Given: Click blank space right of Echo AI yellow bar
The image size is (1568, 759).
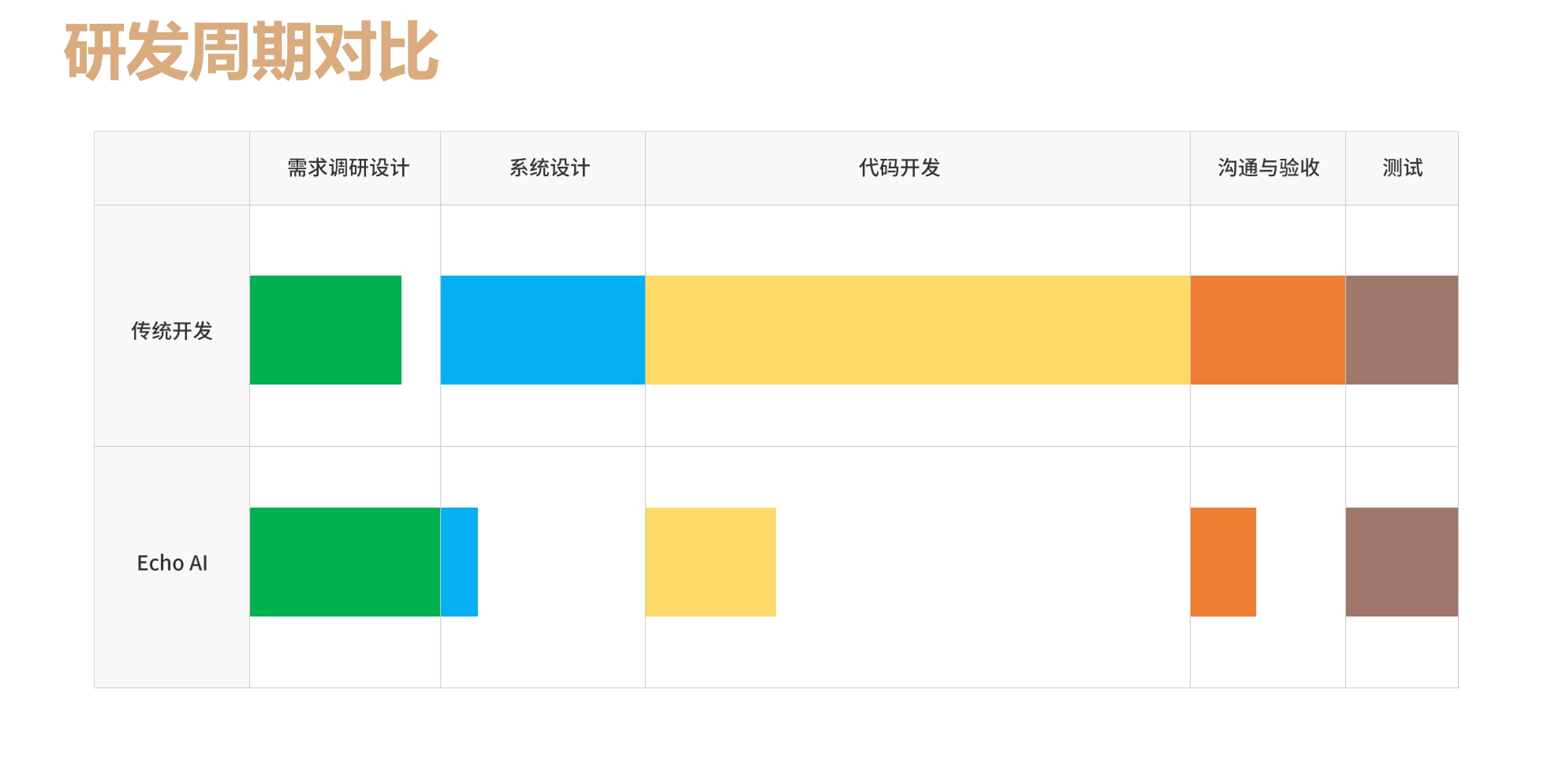Looking at the screenshot, I should click(983, 562).
